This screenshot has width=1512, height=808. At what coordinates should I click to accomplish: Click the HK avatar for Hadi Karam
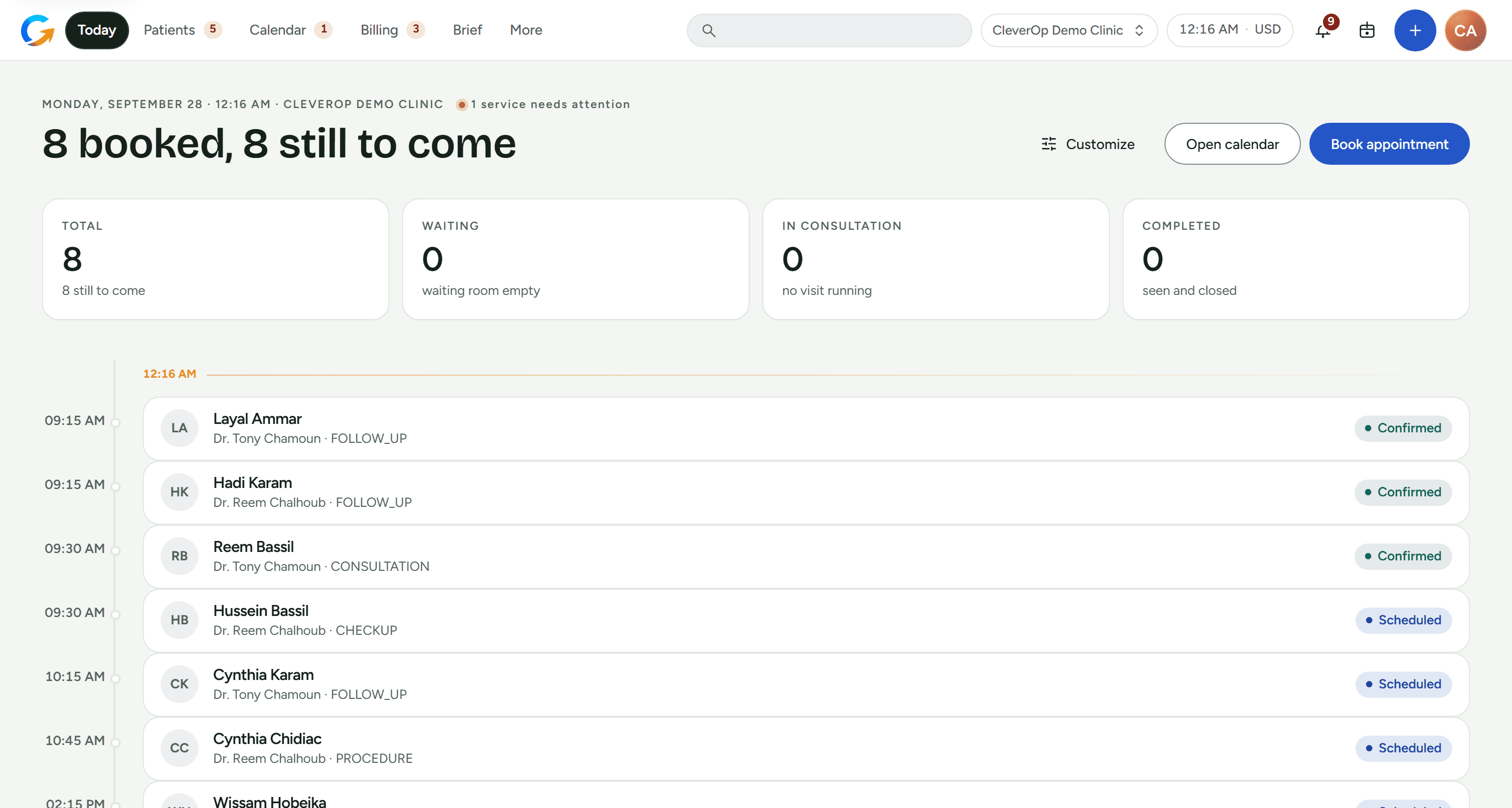tap(179, 492)
